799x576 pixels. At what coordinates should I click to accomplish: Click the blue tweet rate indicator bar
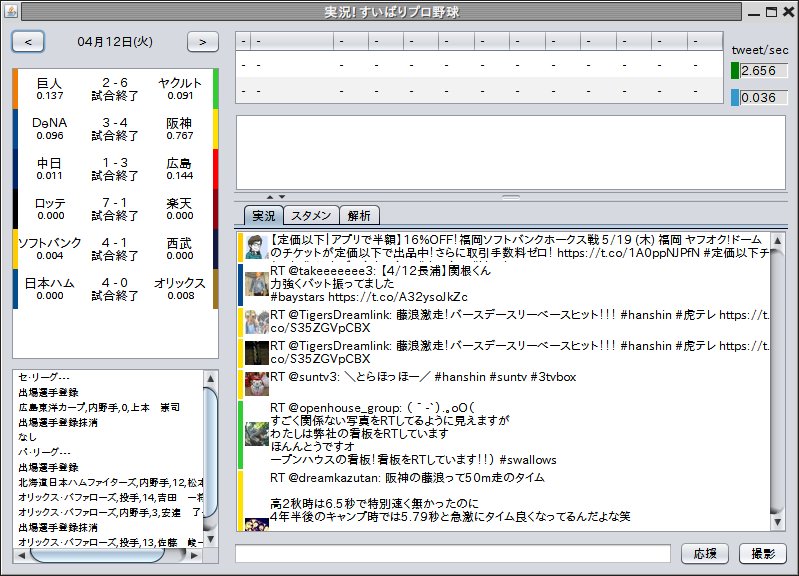(x=735, y=97)
